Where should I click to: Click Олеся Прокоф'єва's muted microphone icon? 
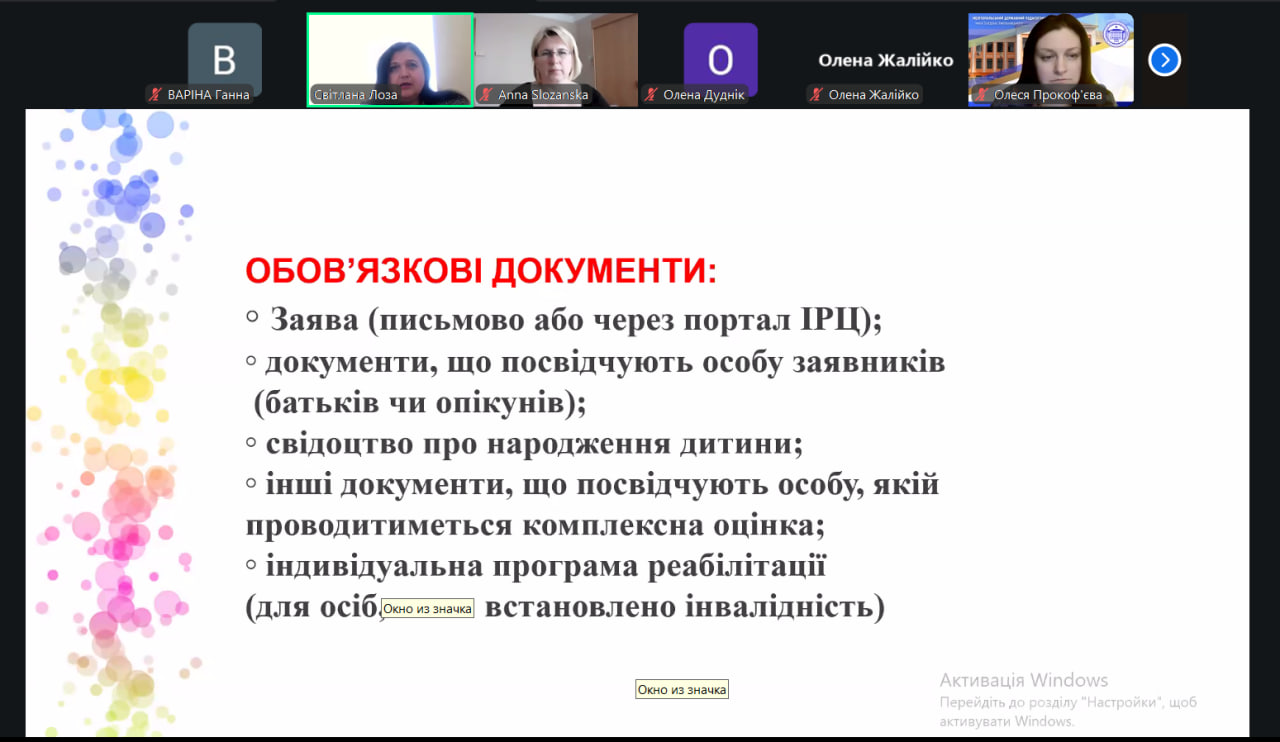(982, 95)
